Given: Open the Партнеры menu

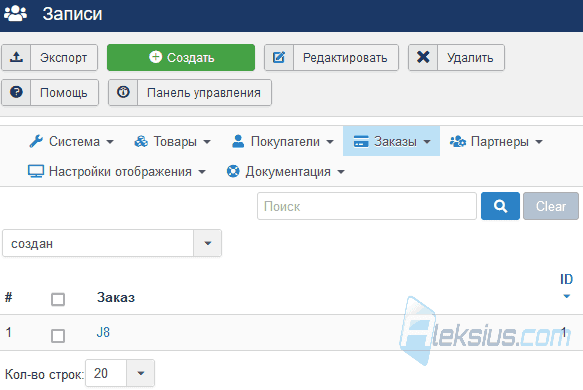Looking at the screenshot, I should (x=496, y=141).
